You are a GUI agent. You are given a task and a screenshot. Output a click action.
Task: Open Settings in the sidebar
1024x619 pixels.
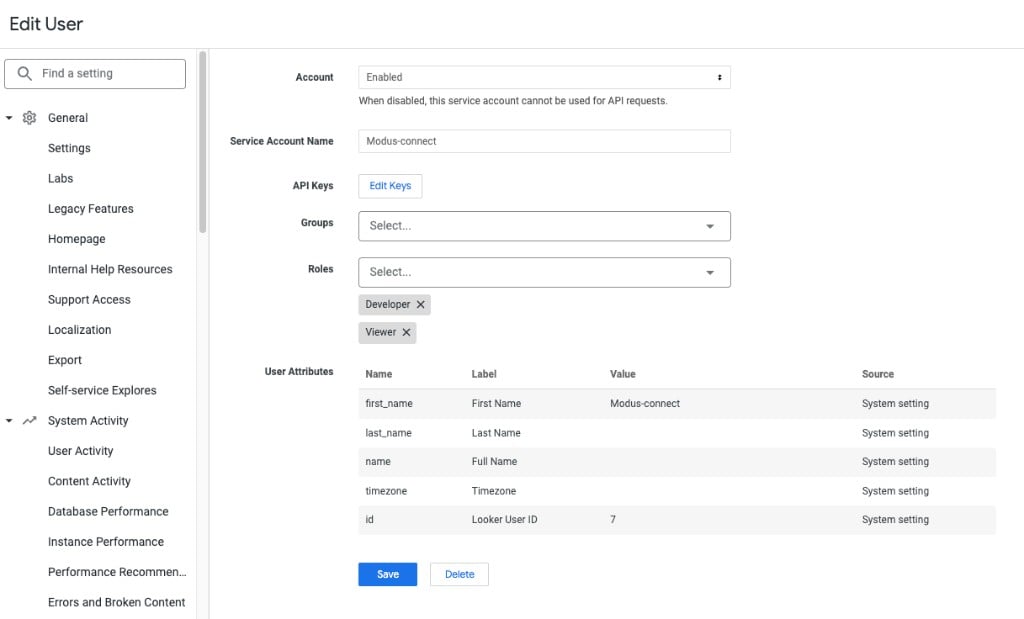pyautogui.click(x=69, y=148)
